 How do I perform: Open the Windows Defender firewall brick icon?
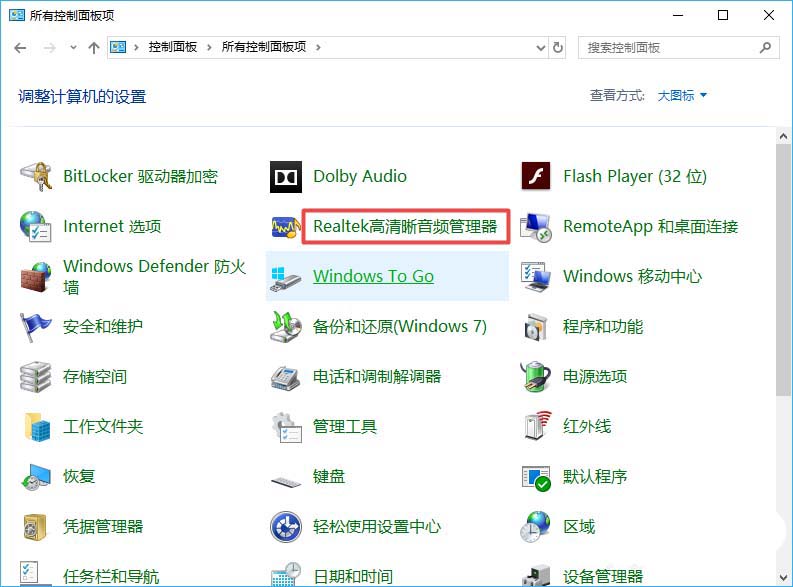[x=35, y=277]
